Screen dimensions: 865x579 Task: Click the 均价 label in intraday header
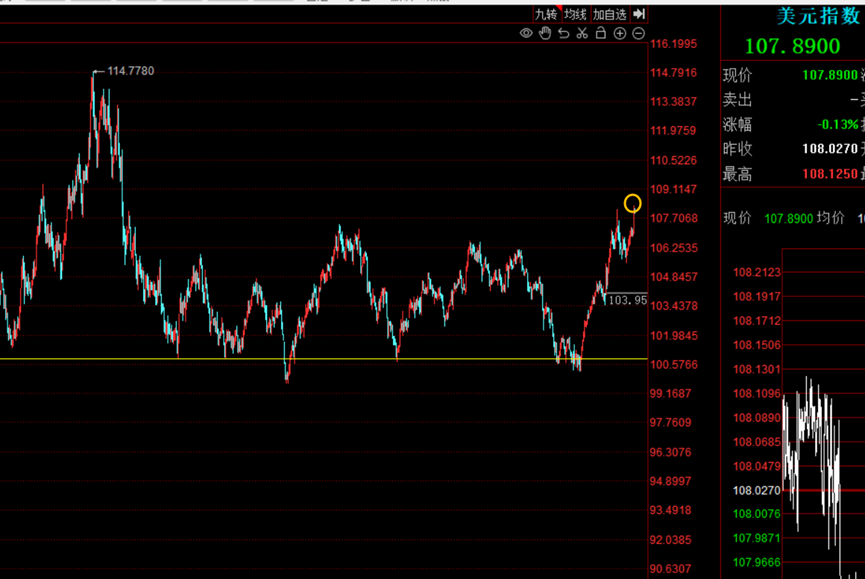point(831,218)
